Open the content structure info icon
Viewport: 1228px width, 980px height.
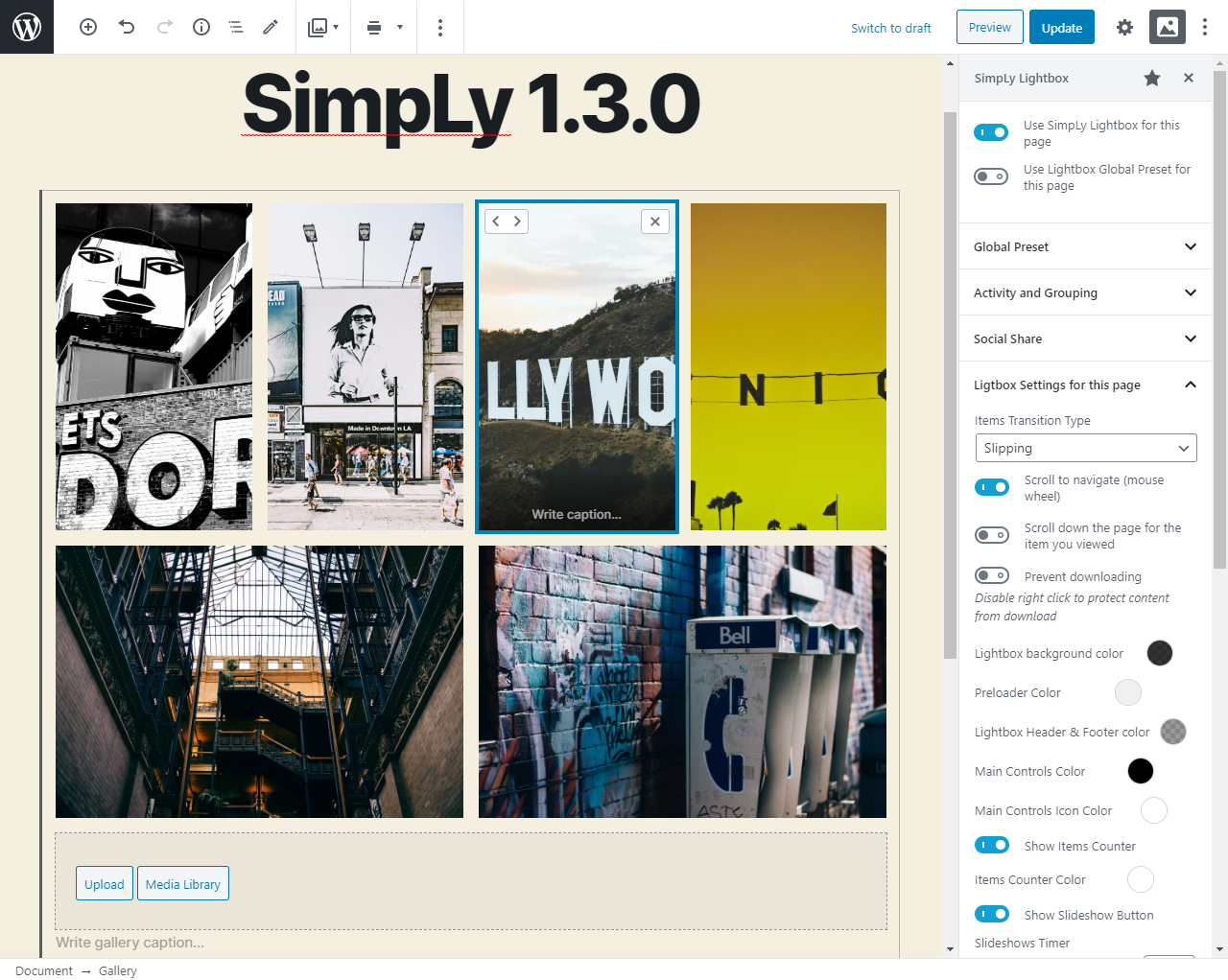click(201, 27)
